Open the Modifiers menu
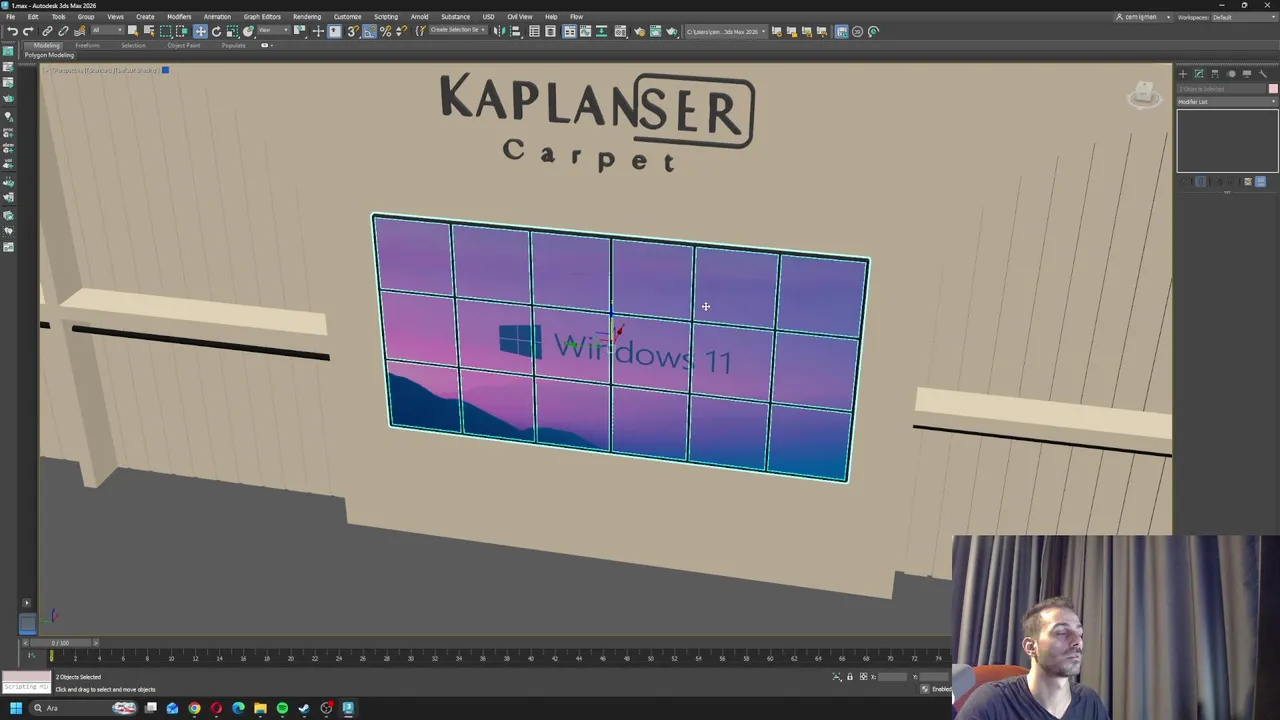 point(179,17)
